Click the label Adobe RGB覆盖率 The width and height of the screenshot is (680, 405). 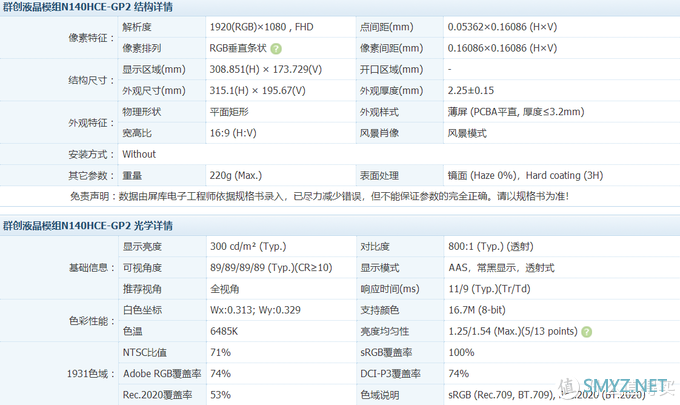click(162, 374)
